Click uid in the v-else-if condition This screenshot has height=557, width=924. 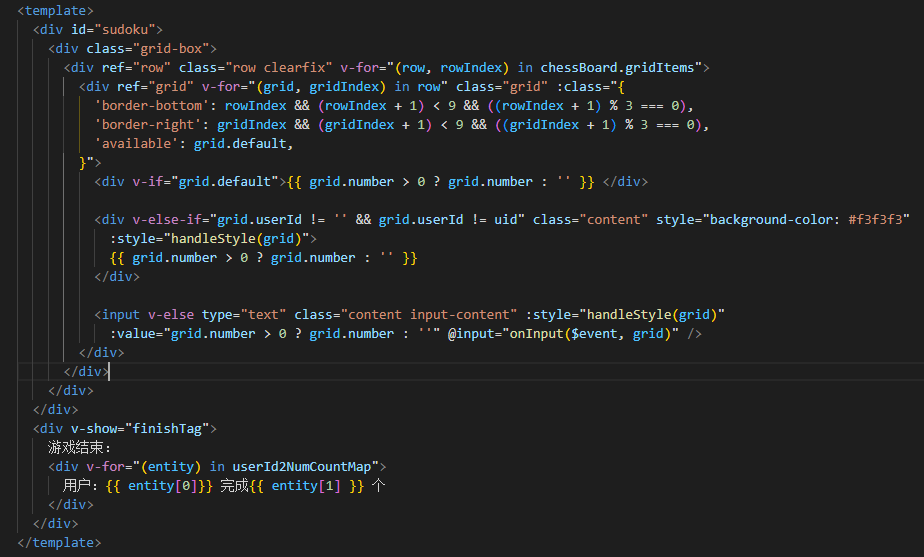(x=506, y=220)
